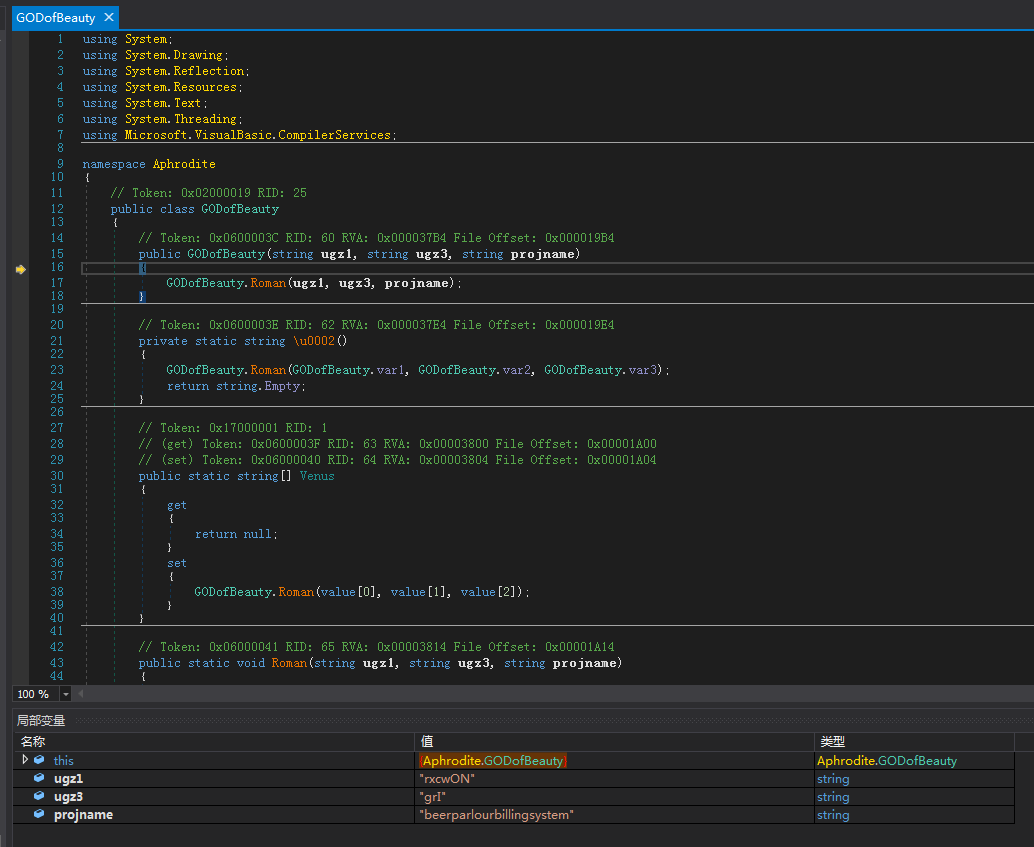Follow the Roman method call on line 17
This screenshot has width=1034, height=847.
click(x=269, y=283)
